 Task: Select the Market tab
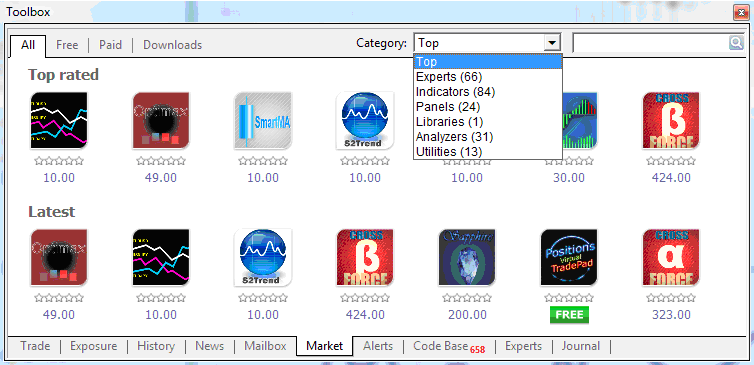(x=325, y=346)
